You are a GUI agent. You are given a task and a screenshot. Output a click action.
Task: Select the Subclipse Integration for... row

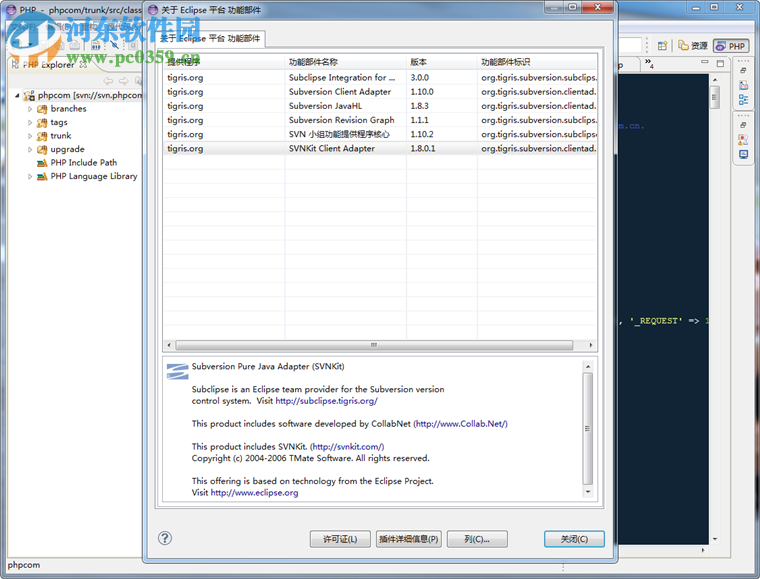coord(380,78)
